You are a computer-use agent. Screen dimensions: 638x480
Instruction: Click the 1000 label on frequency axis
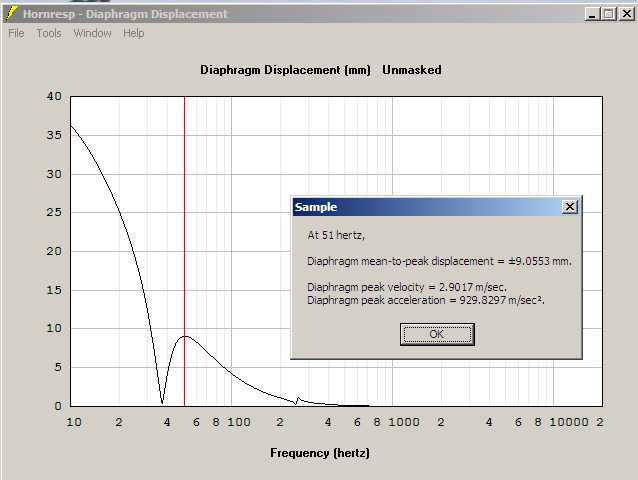click(404, 422)
